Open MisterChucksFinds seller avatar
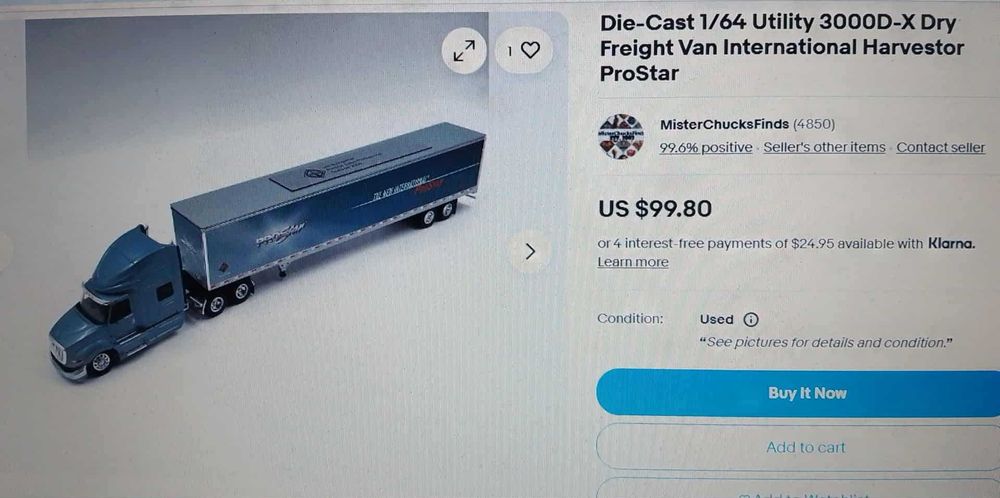Image resolution: width=1000 pixels, height=498 pixels. click(x=621, y=136)
